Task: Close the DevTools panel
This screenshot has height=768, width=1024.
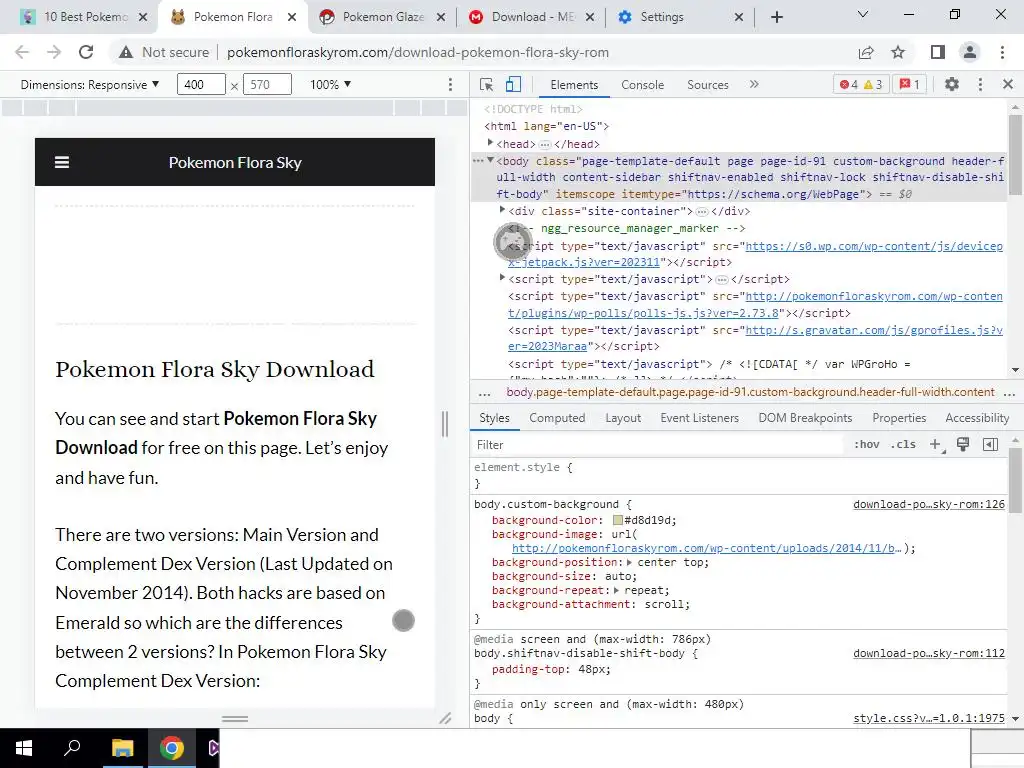Action: pyautogui.click(x=1008, y=84)
